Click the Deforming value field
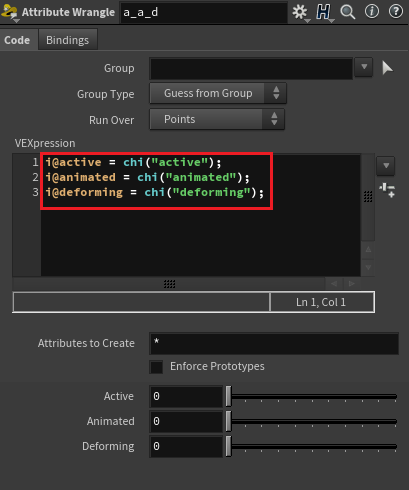Image resolution: width=409 pixels, height=490 pixels. [186, 446]
